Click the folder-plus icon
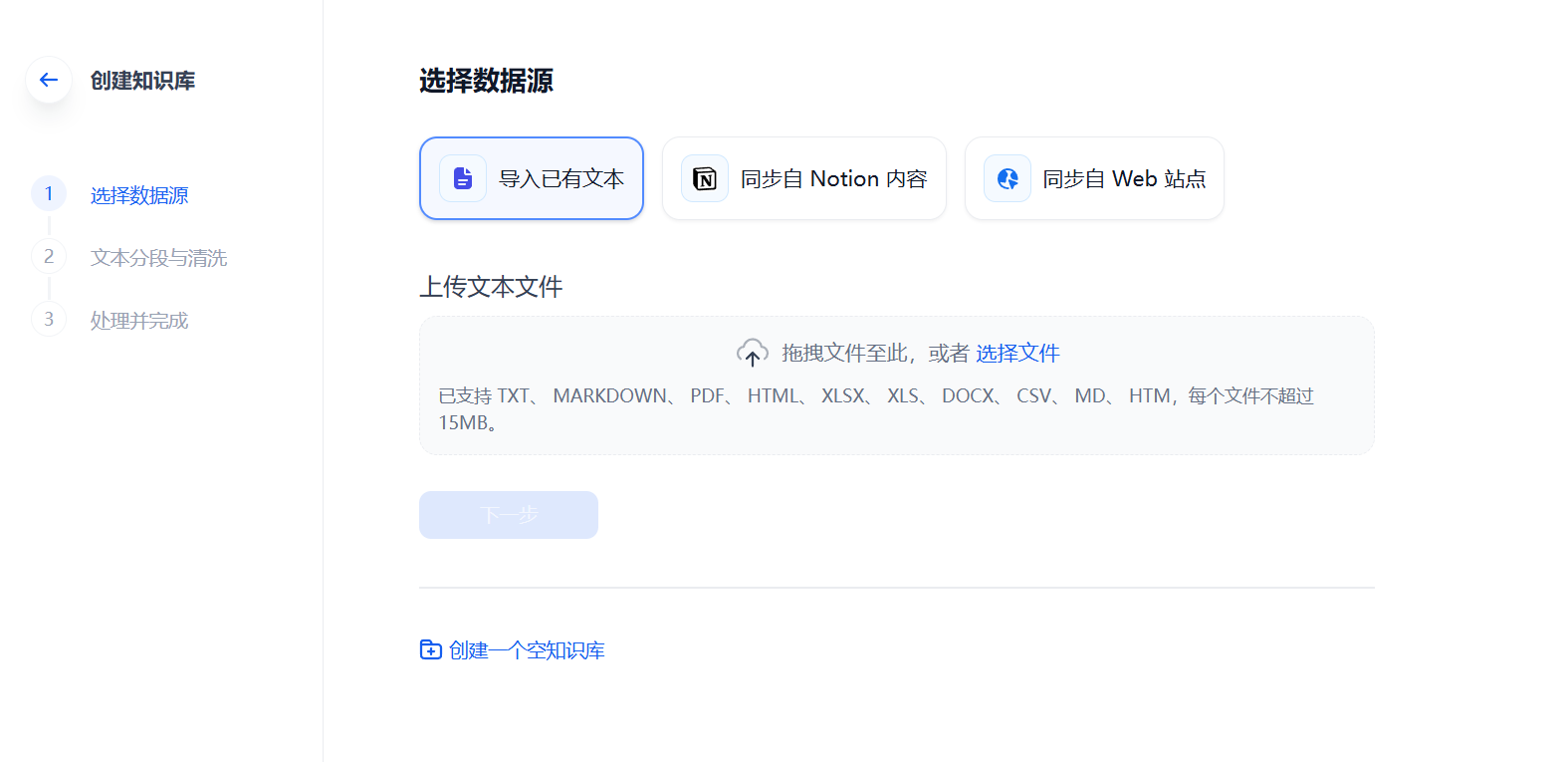The height and width of the screenshot is (762, 1568). point(431,650)
